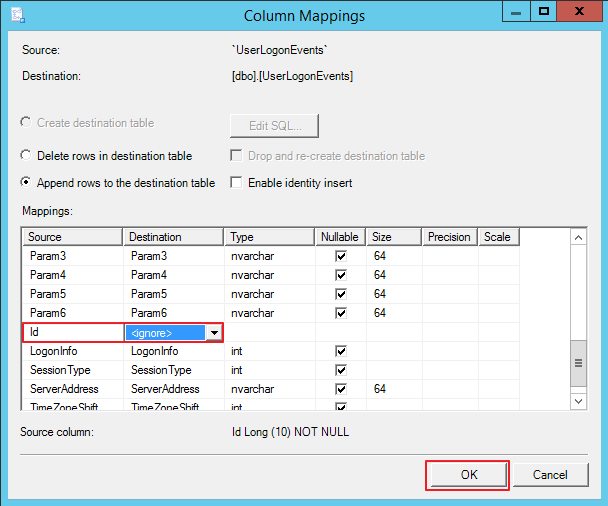Toggle Nullable checkbox for LogonInfo row
This screenshot has height=506, width=608.
(x=341, y=351)
